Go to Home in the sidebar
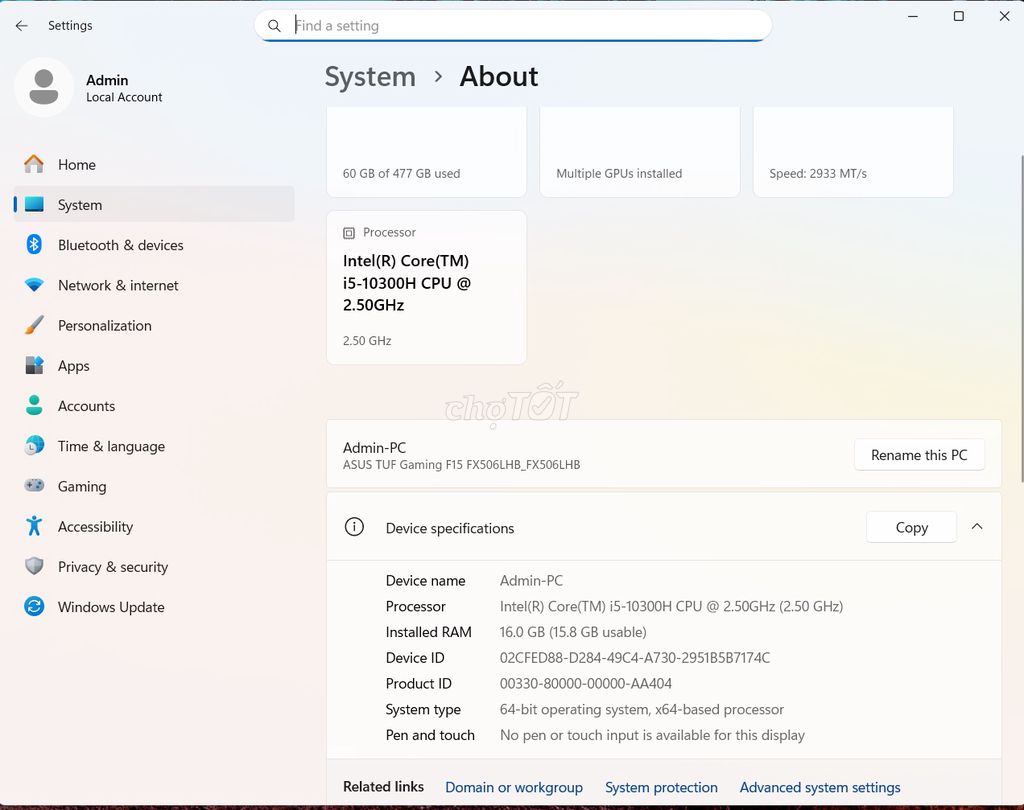 [x=77, y=164]
